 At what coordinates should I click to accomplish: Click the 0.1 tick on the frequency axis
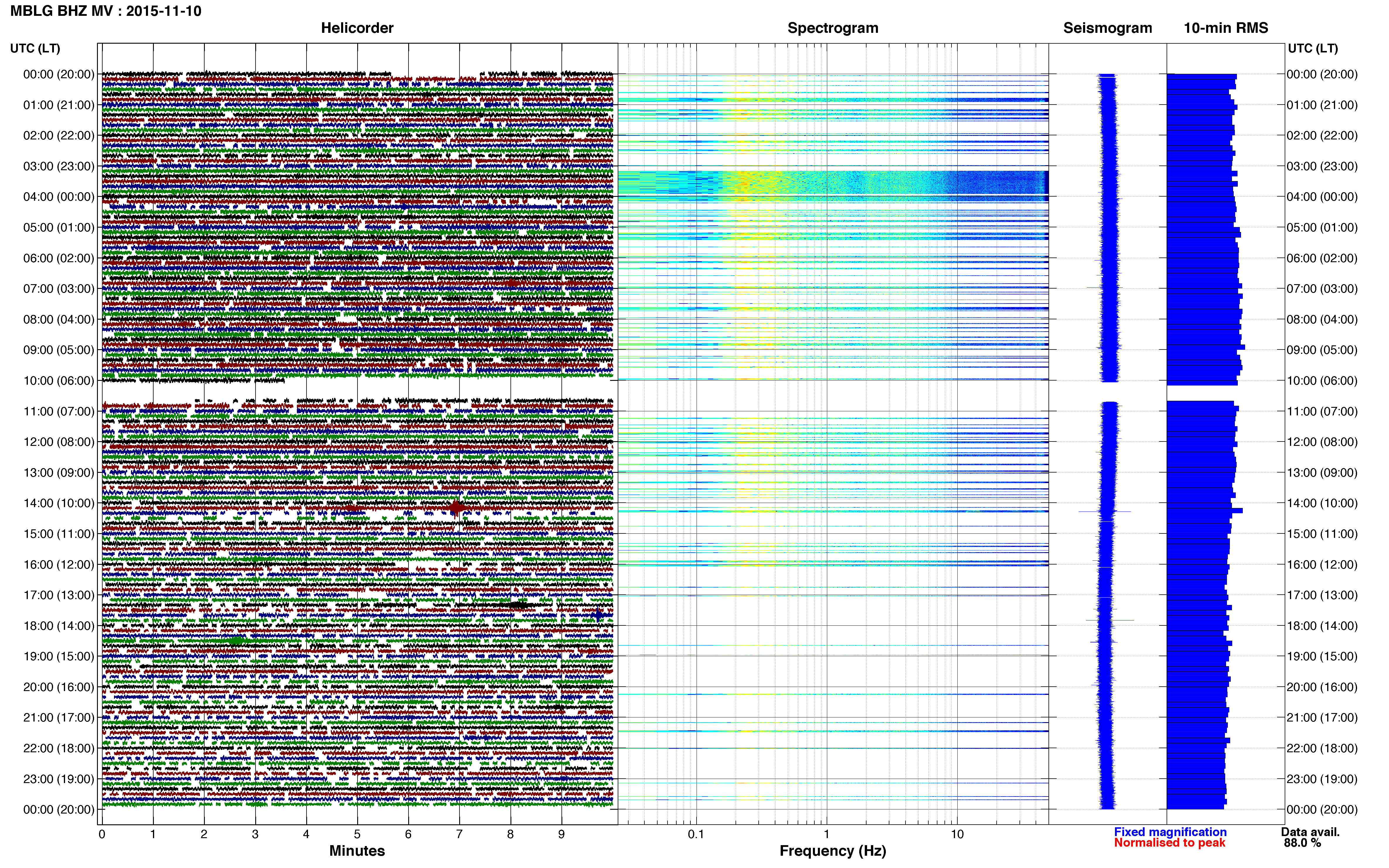coord(696,834)
